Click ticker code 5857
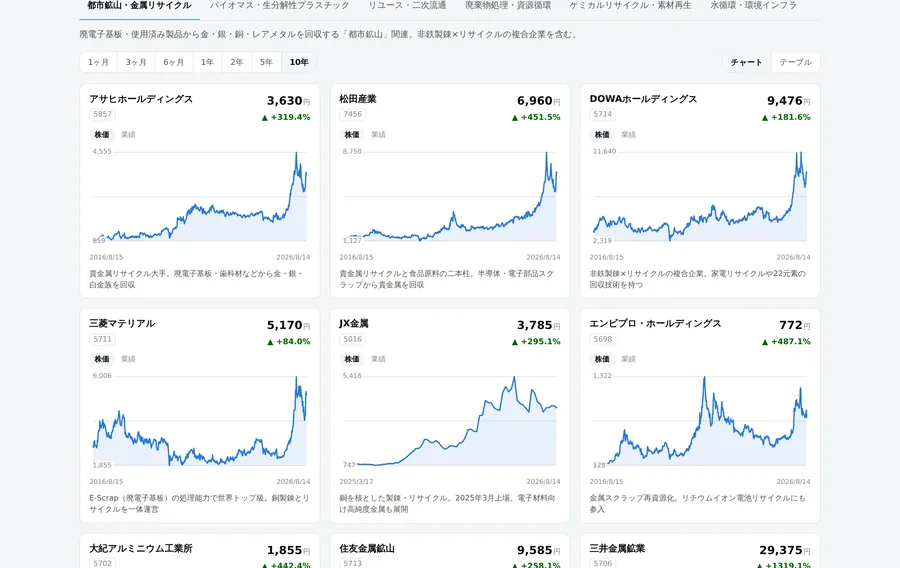 tap(103, 114)
